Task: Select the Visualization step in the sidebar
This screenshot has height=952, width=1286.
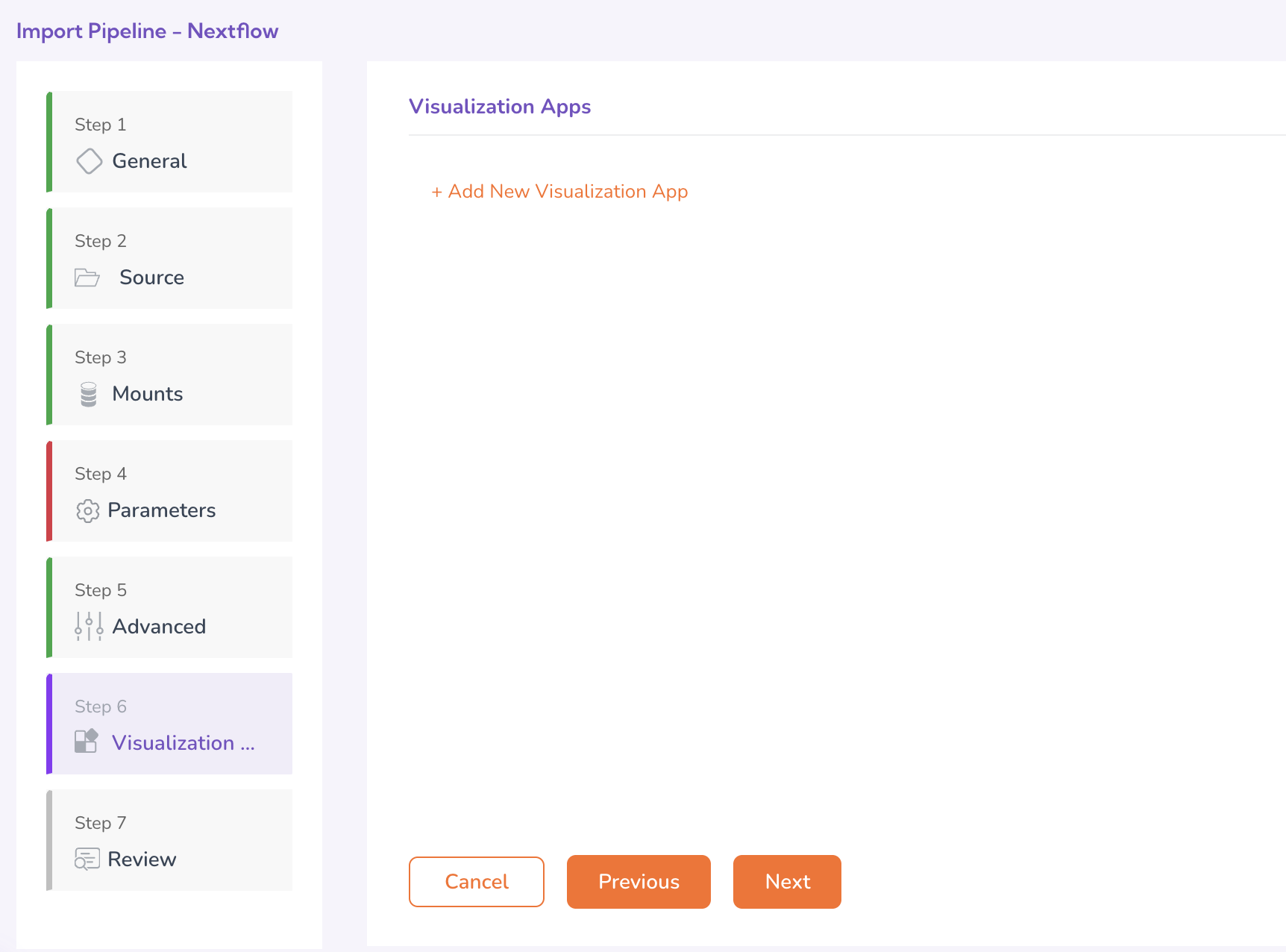Action: tap(183, 743)
